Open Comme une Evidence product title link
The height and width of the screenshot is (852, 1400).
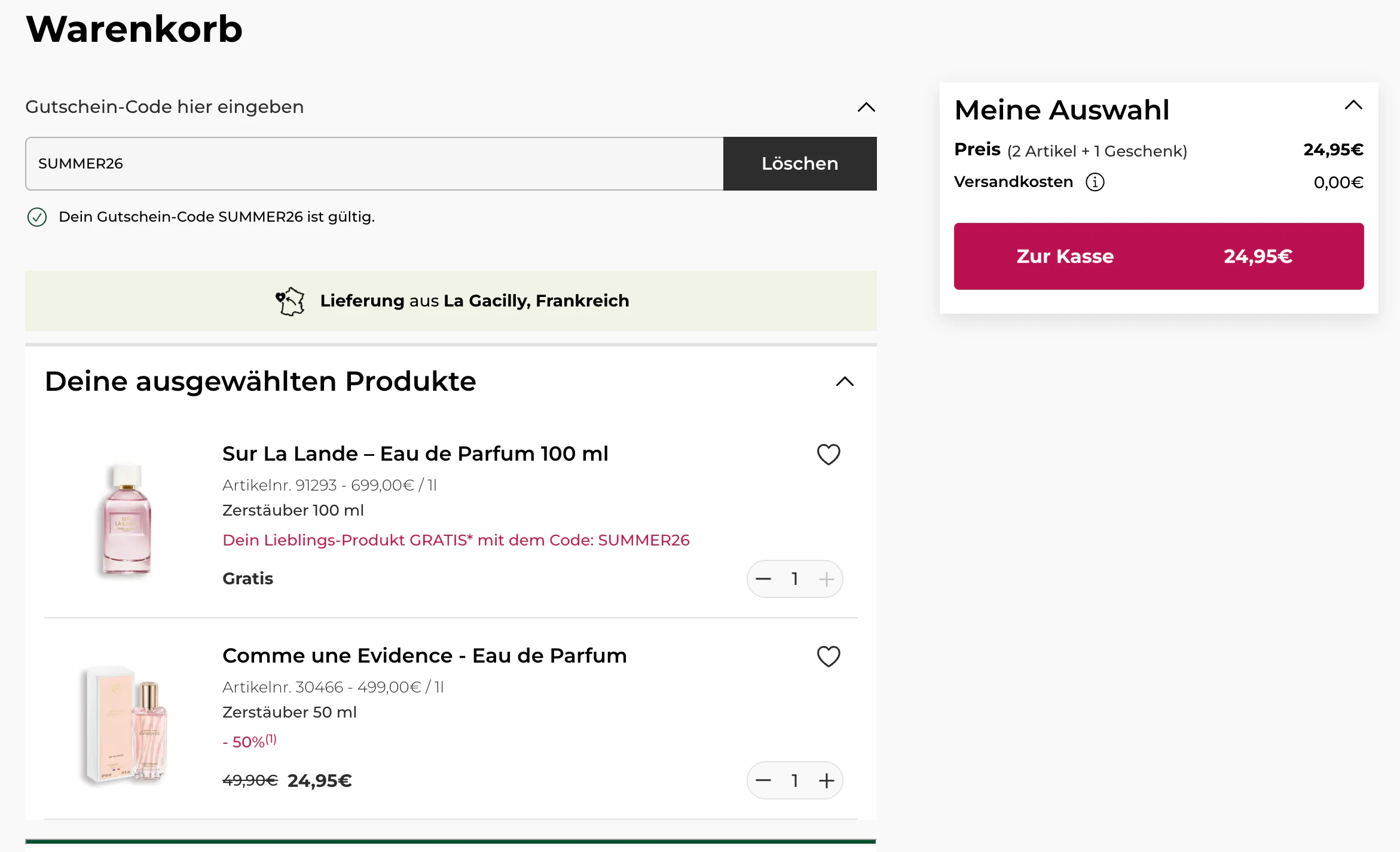(424, 656)
